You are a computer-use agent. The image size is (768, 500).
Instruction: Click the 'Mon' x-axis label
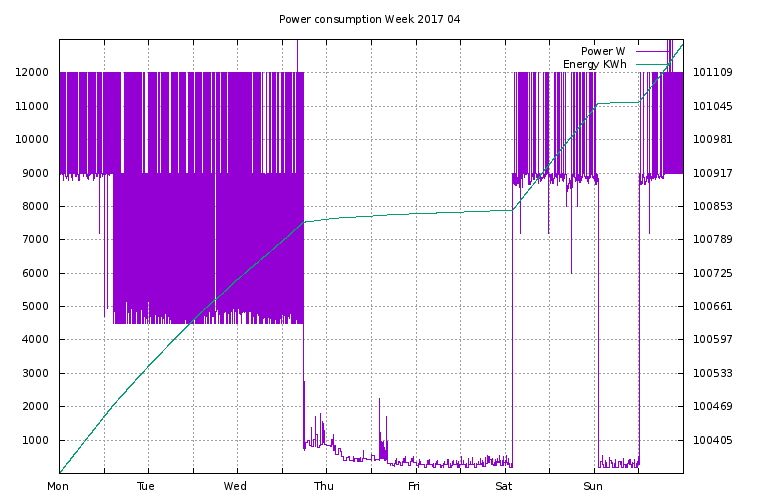(x=58, y=486)
